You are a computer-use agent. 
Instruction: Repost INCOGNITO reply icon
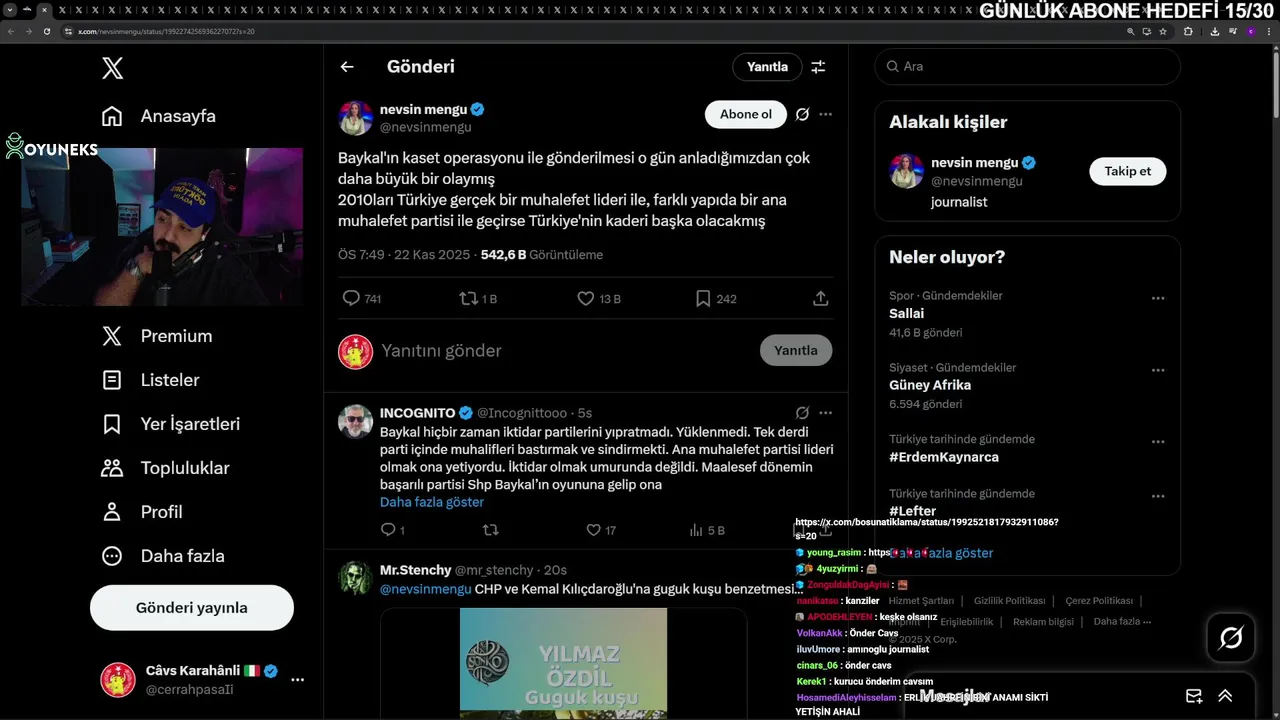coord(490,530)
